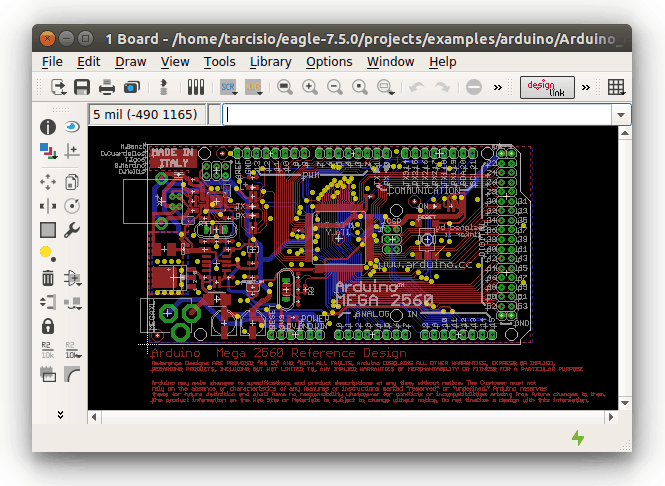Click the Stop command icon
The width and height of the screenshot is (665, 486).
(x=474, y=87)
